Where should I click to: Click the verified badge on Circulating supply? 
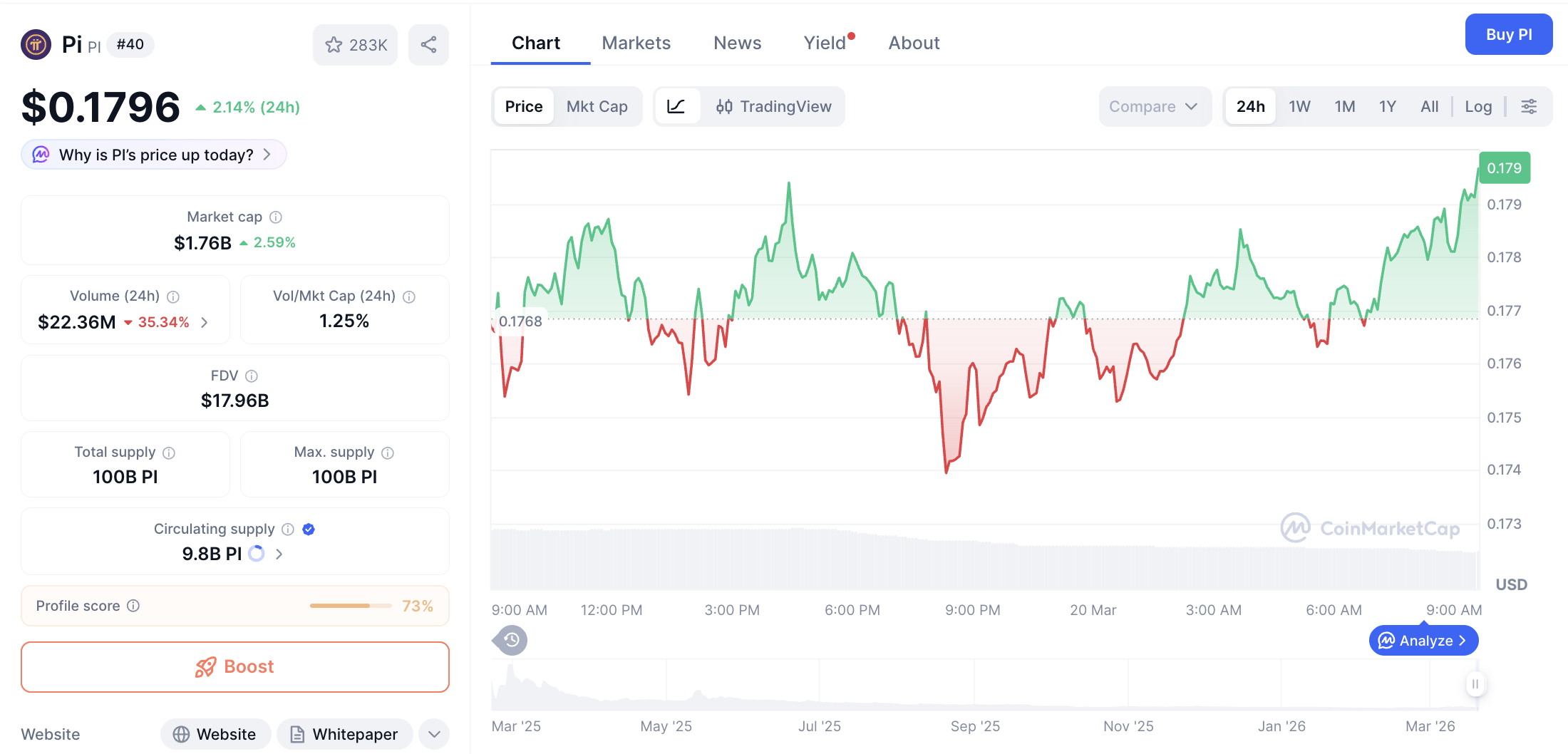(x=308, y=529)
